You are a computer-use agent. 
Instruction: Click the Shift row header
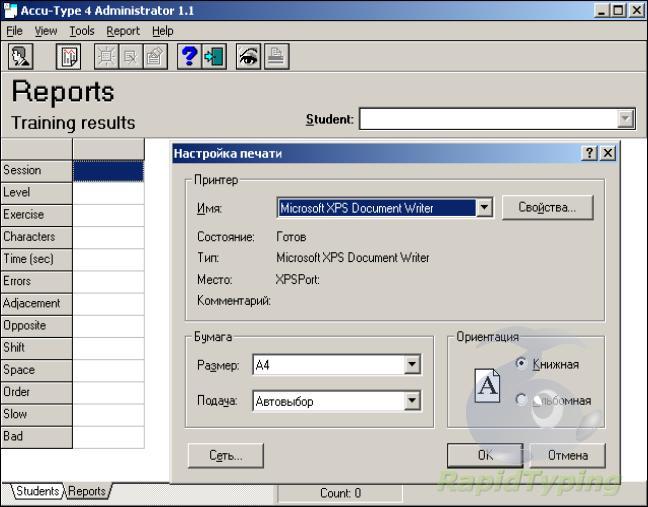coord(37,348)
